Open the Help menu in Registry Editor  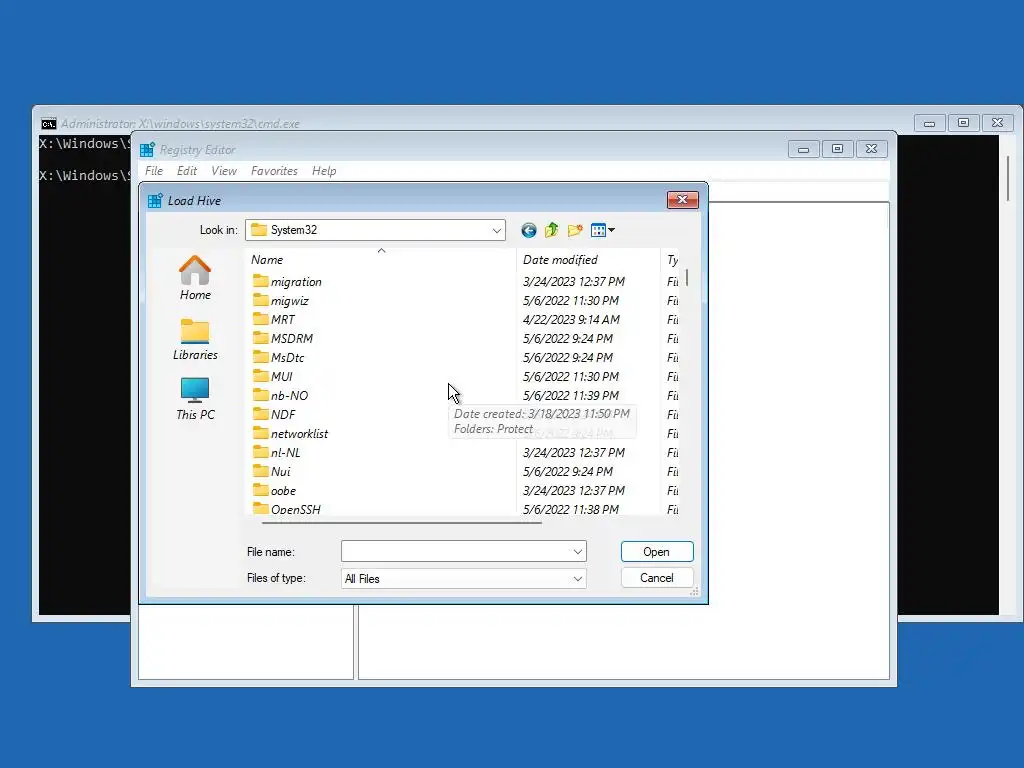pyautogui.click(x=324, y=171)
